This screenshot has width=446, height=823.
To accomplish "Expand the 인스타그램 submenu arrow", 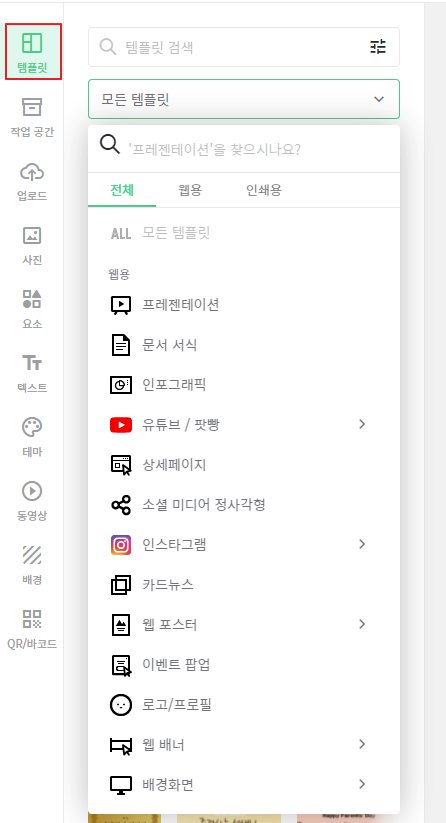I will click(362, 544).
